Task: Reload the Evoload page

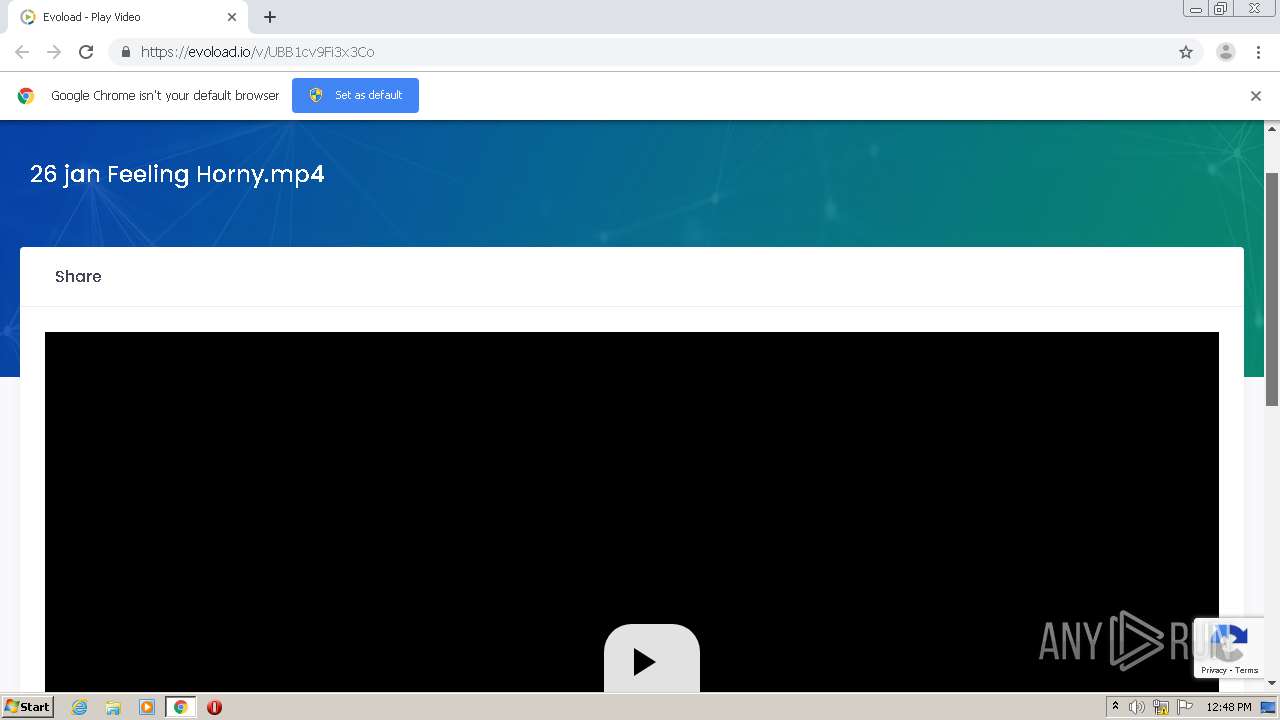Action: (86, 52)
